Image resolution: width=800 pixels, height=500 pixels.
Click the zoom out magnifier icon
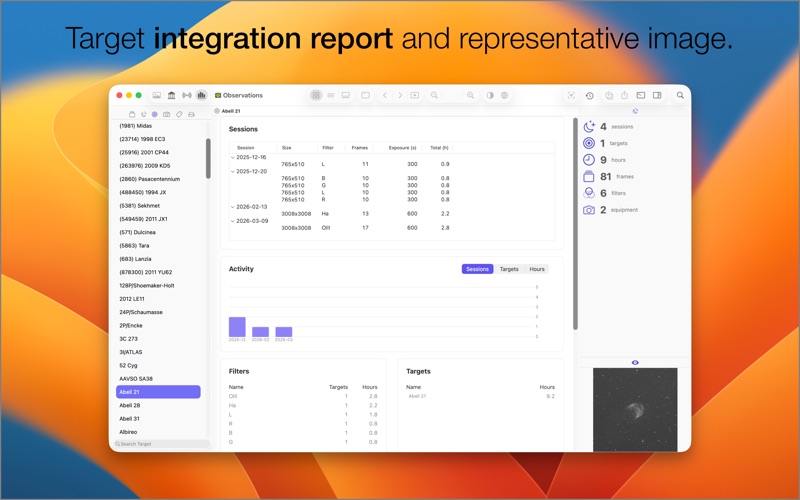[434, 95]
